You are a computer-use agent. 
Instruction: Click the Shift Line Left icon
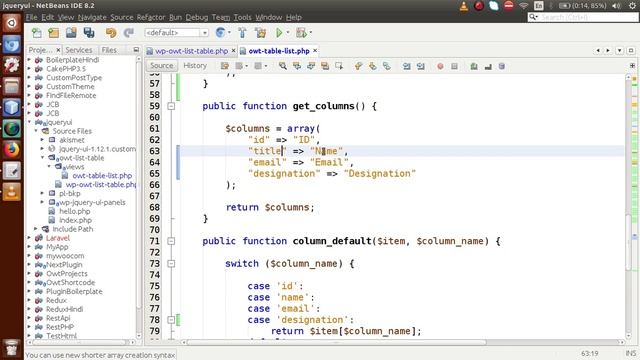407,66
